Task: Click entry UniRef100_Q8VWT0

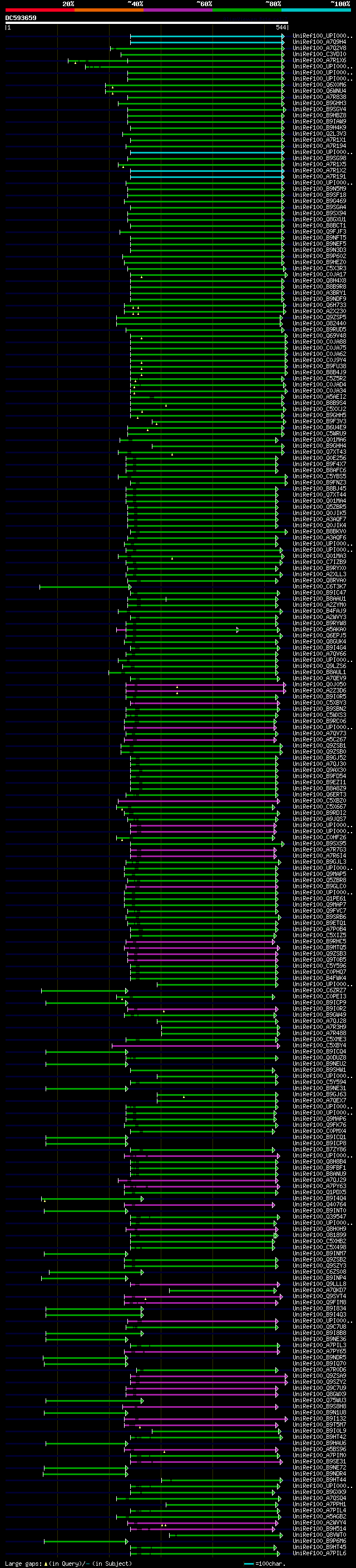Action: 319,1535
